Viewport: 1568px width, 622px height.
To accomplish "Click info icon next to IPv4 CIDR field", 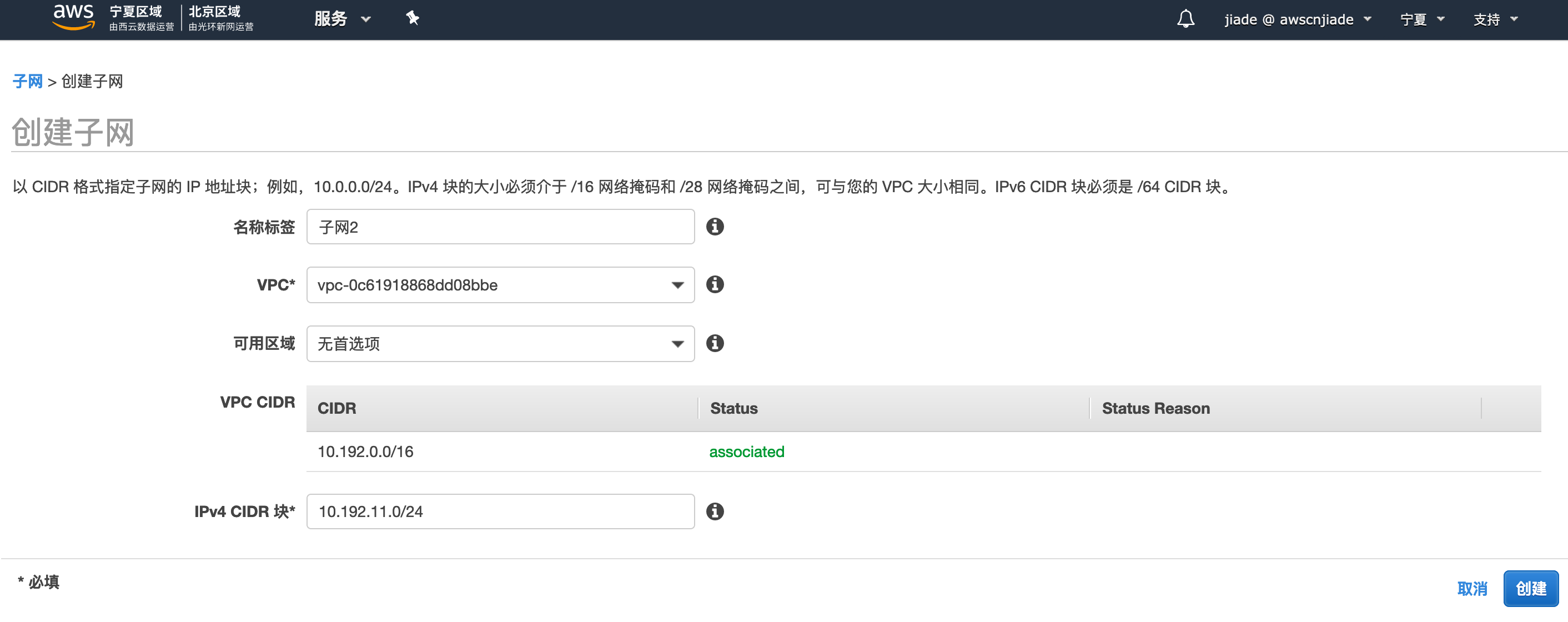I will tap(715, 511).
